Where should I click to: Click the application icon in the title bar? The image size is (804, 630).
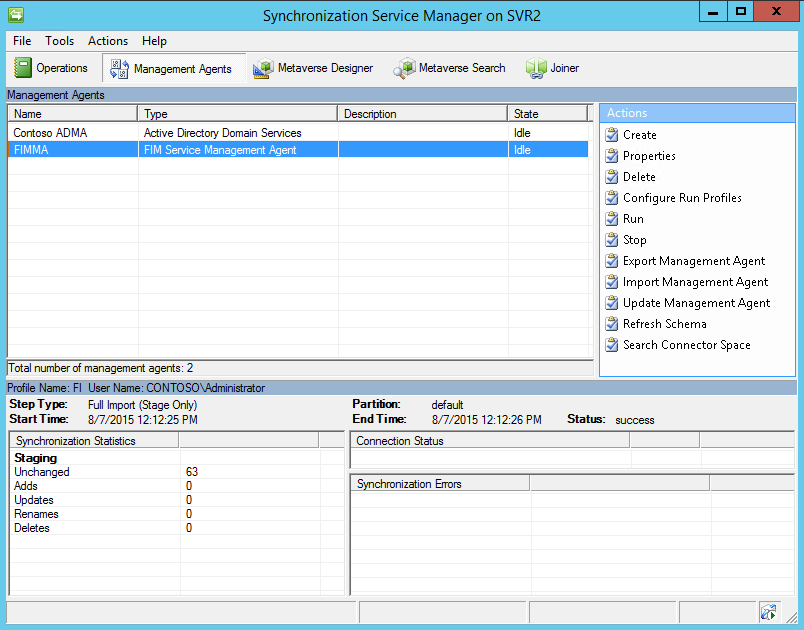[x=16, y=14]
